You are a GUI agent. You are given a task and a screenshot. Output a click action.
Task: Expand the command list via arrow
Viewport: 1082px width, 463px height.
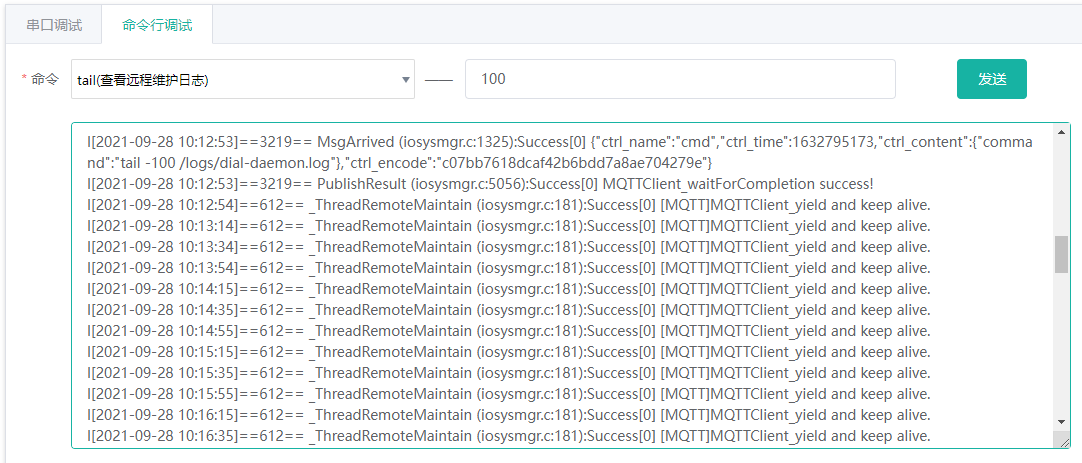tap(406, 79)
